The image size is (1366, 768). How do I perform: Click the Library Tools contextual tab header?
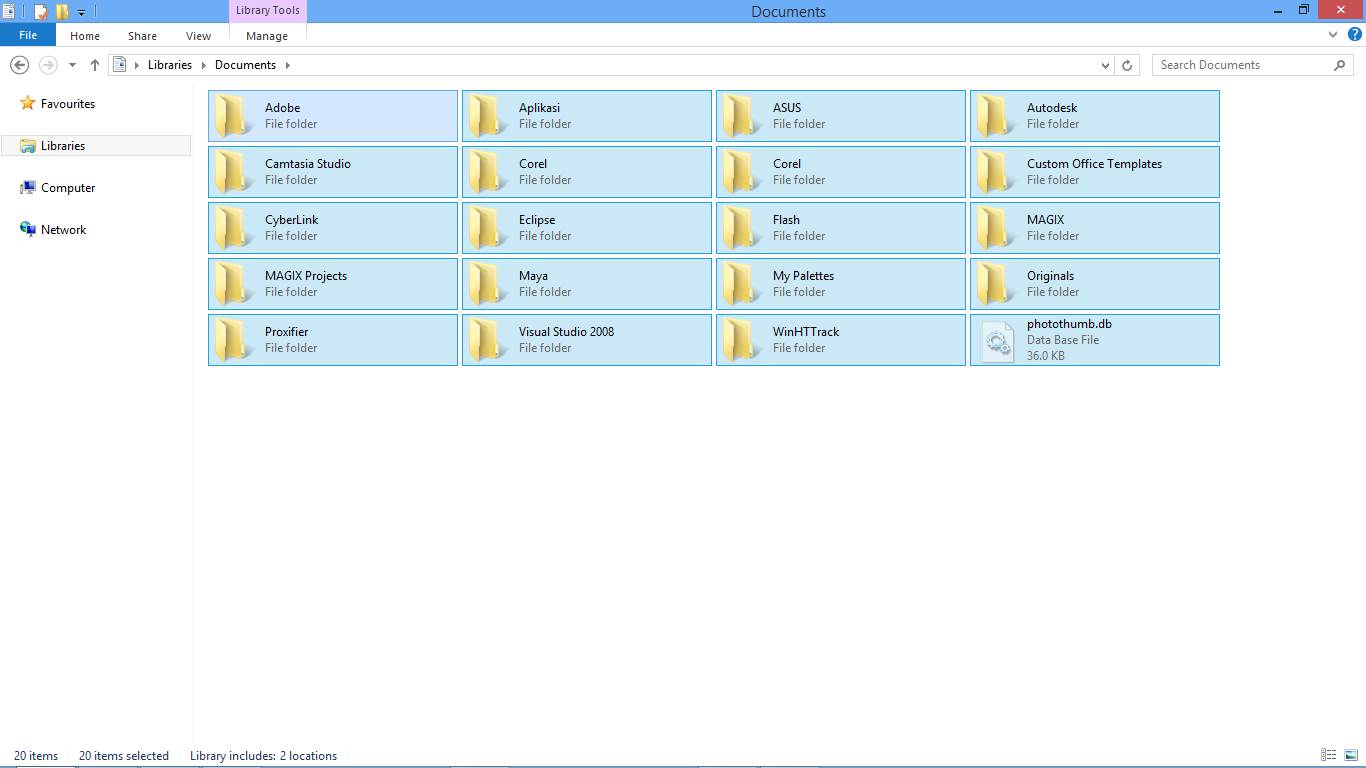(x=267, y=10)
